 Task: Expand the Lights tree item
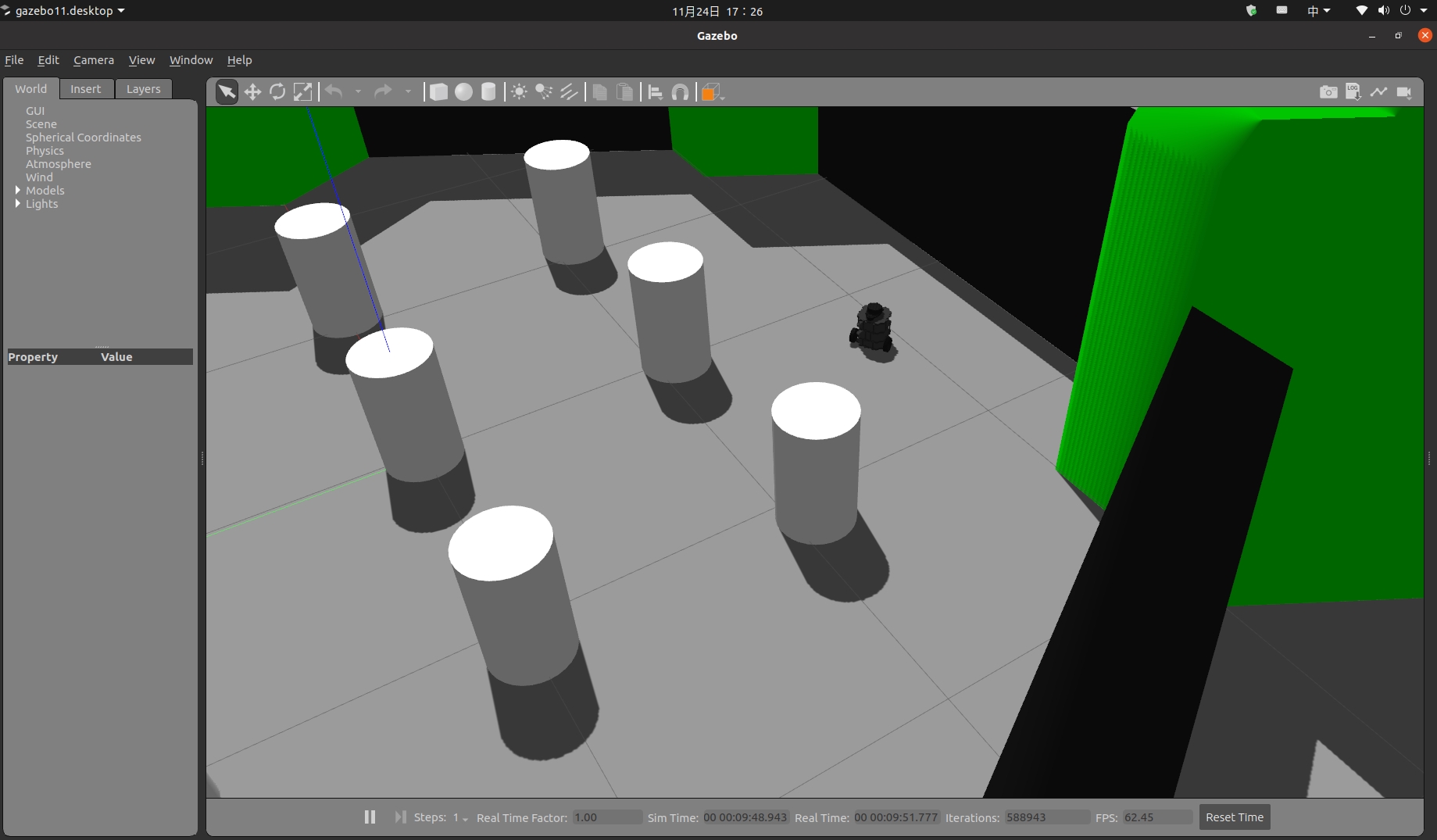[17, 204]
